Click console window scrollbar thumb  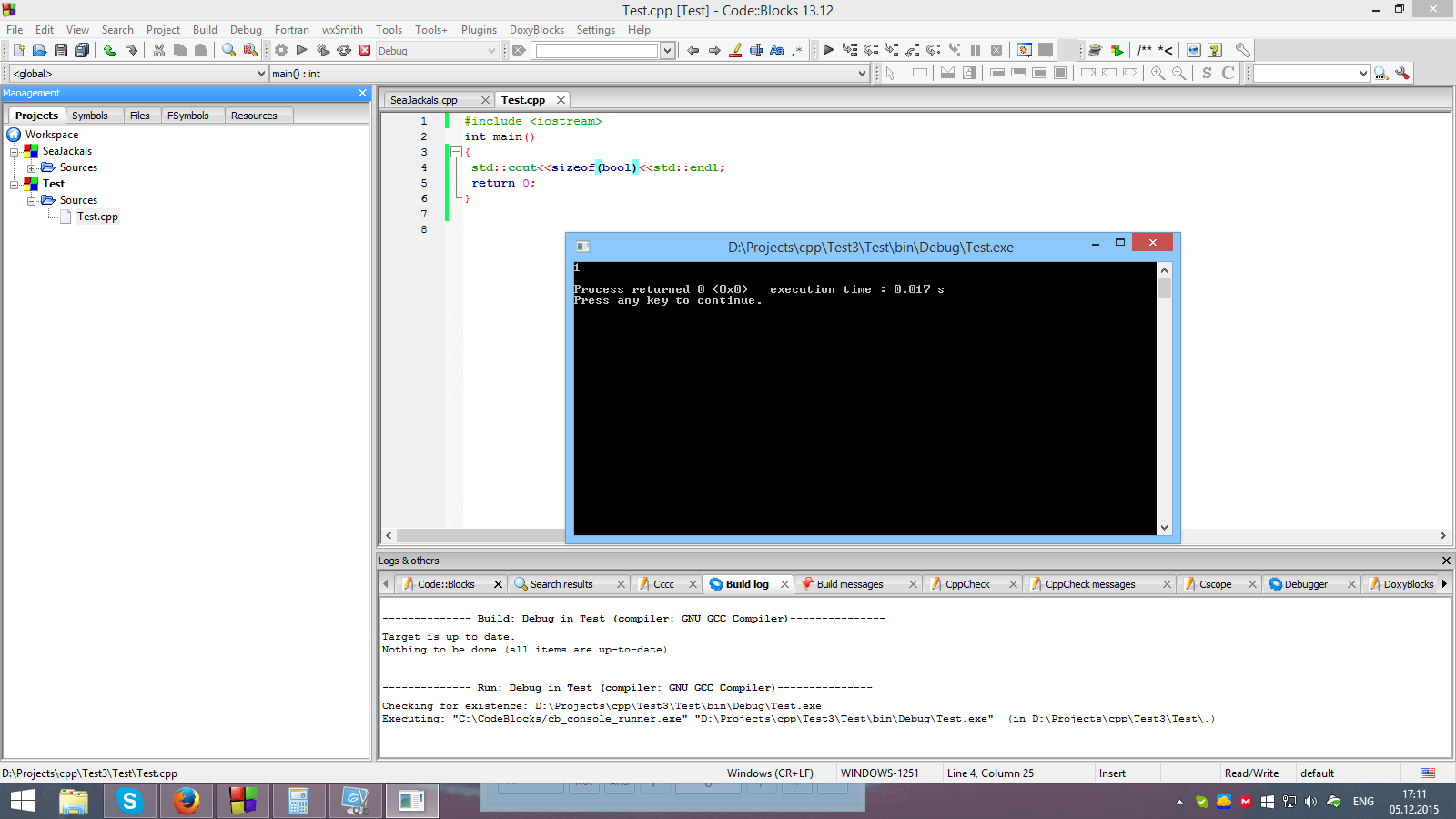[1164, 288]
